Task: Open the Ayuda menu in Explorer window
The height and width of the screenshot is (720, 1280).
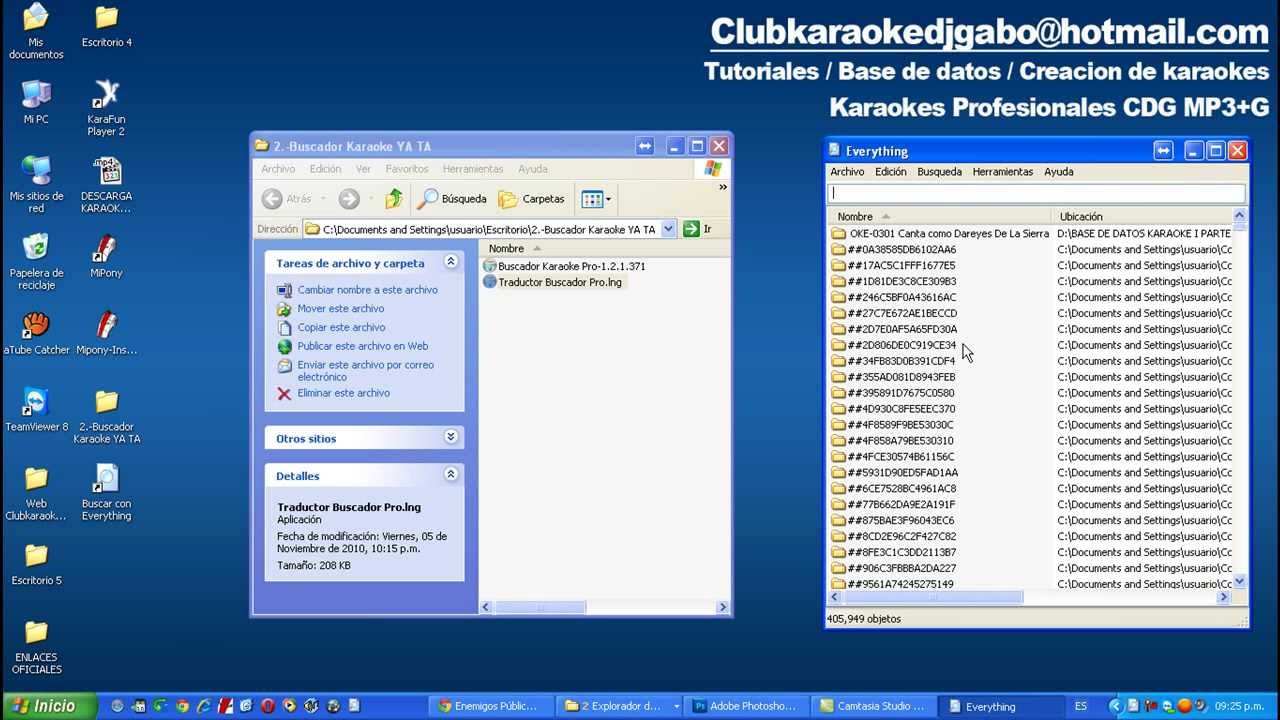Action: tap(532, 169)
